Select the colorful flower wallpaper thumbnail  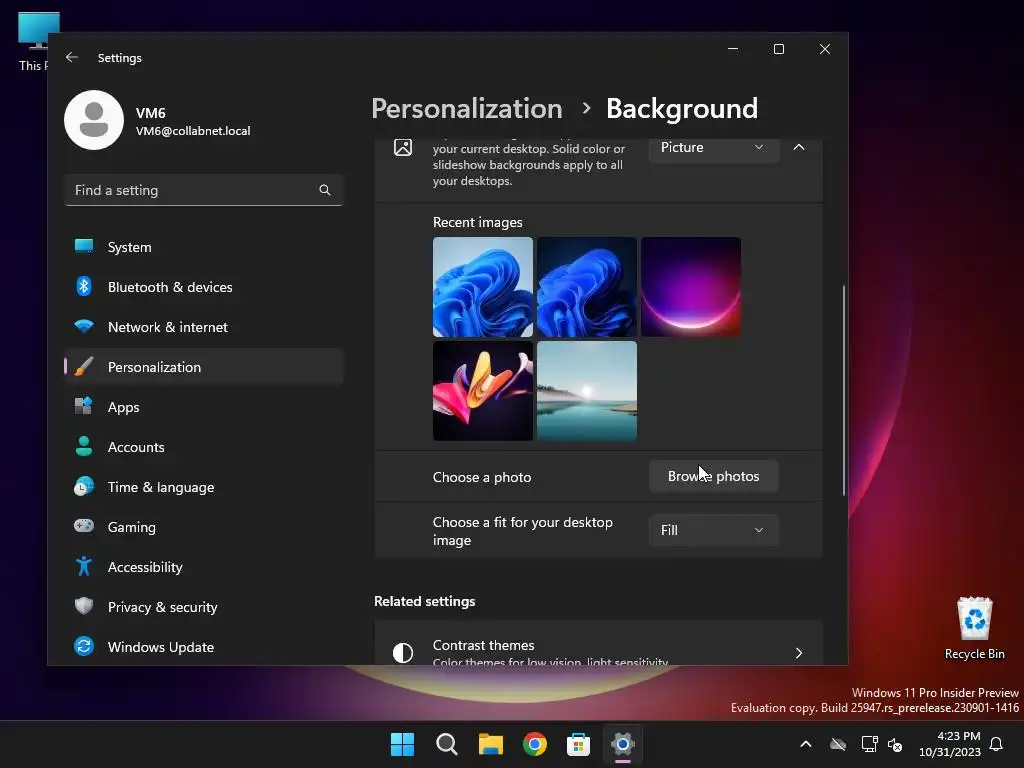click(483, 391)
